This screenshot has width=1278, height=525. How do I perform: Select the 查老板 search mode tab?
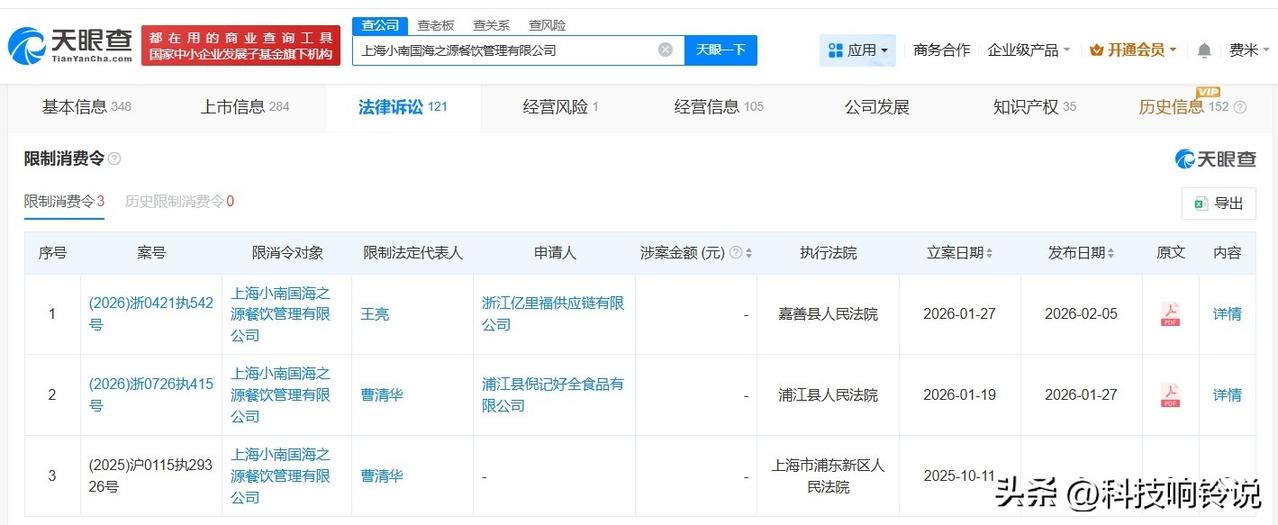(x=435, y=25)
